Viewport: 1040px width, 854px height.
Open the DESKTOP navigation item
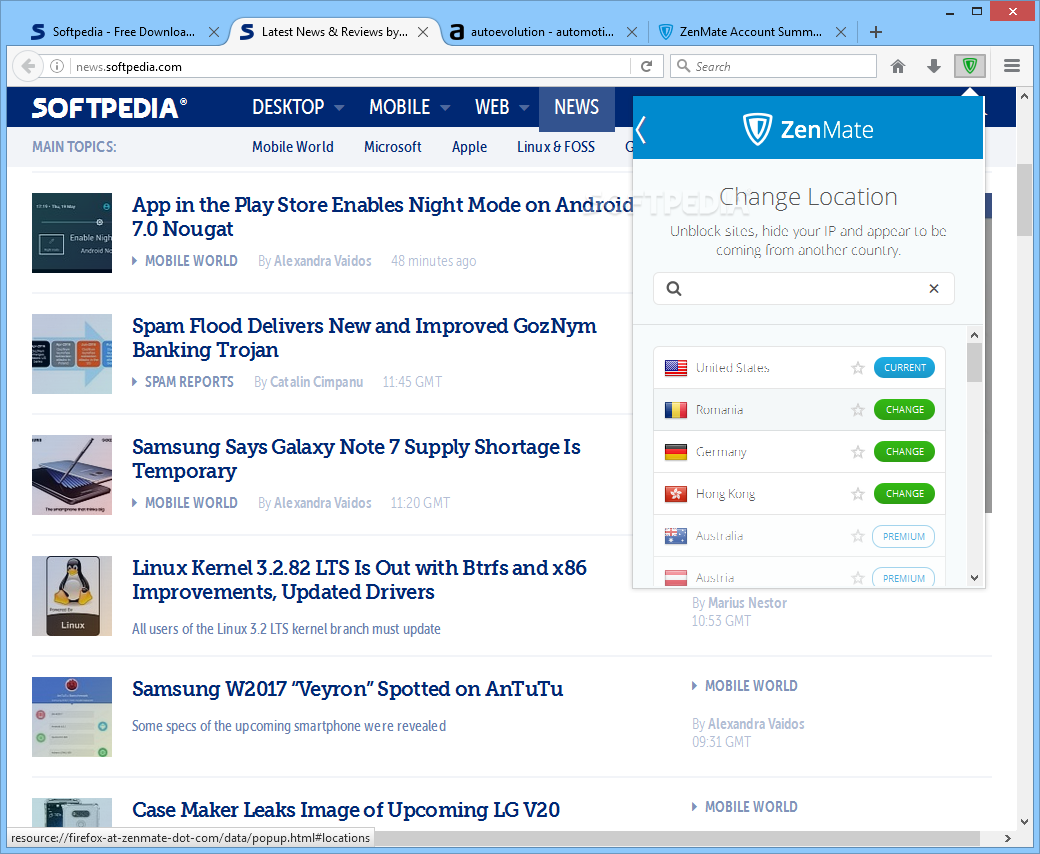point(288,107)
